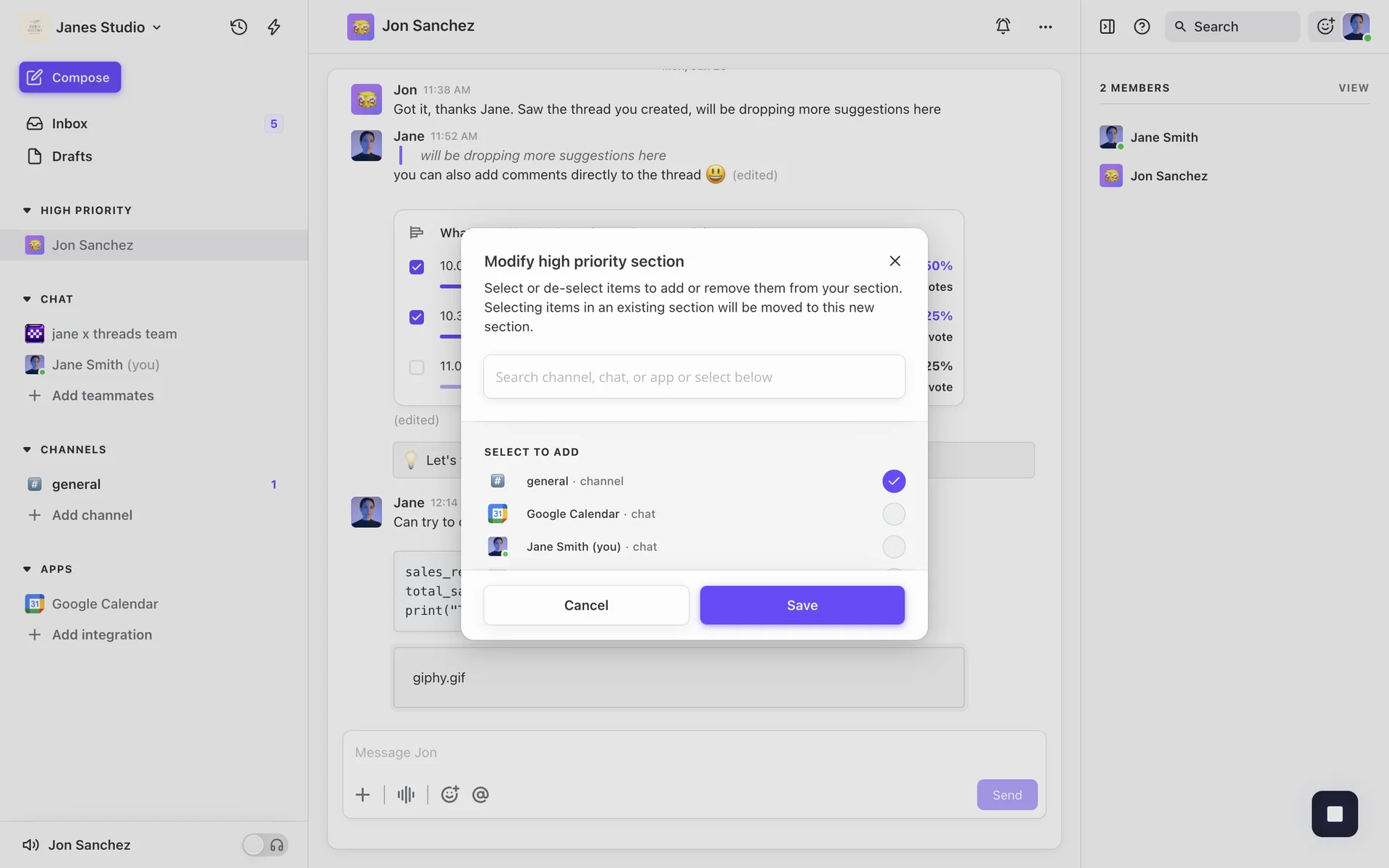The image size is (1389, 868).
Task: Select Google Calendar chat circle
Action: (893, 514)
